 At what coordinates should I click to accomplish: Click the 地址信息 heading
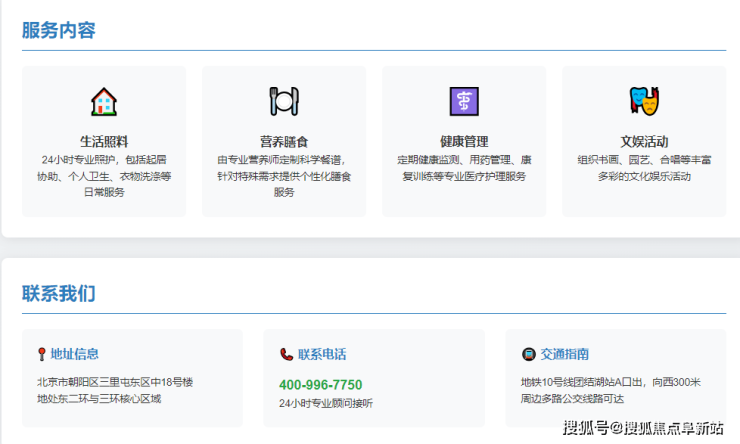(75, 354)
